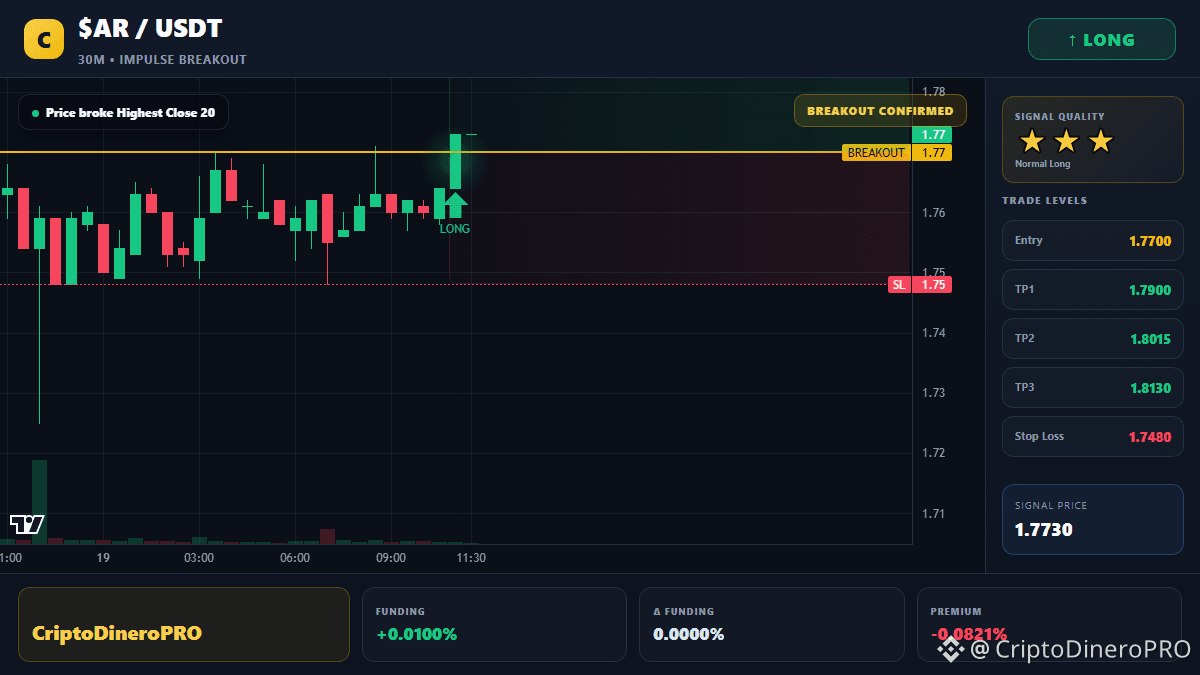Click the 1.78 price axis label
Viewport: 1200px width, 675px height.
(x=933, y=92)
